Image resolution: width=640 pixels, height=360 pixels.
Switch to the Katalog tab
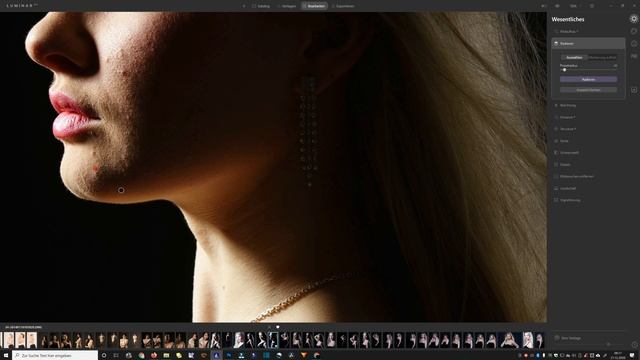pos(261,6)
